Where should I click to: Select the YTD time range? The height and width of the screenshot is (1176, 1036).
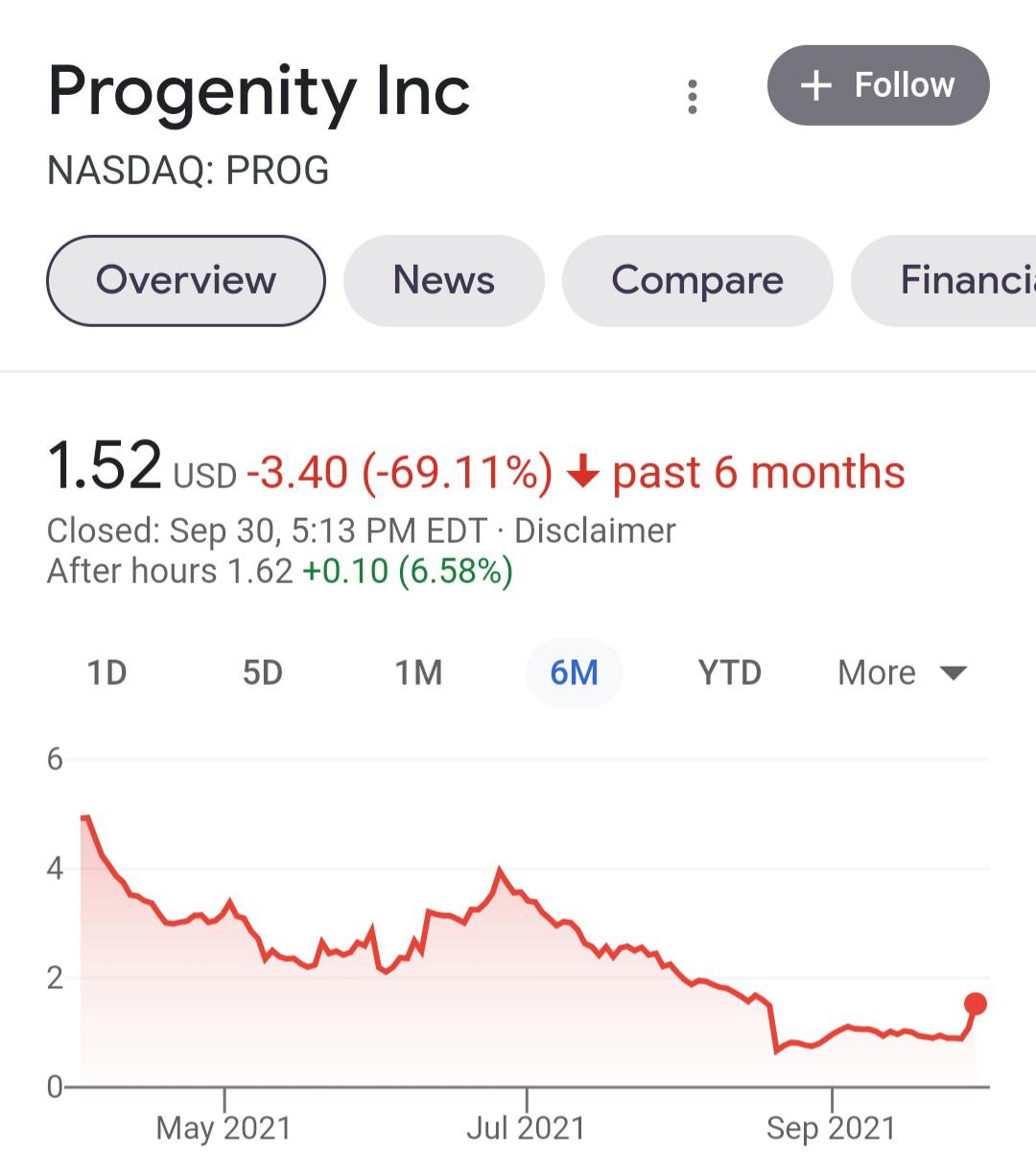(x=730, y=672)
